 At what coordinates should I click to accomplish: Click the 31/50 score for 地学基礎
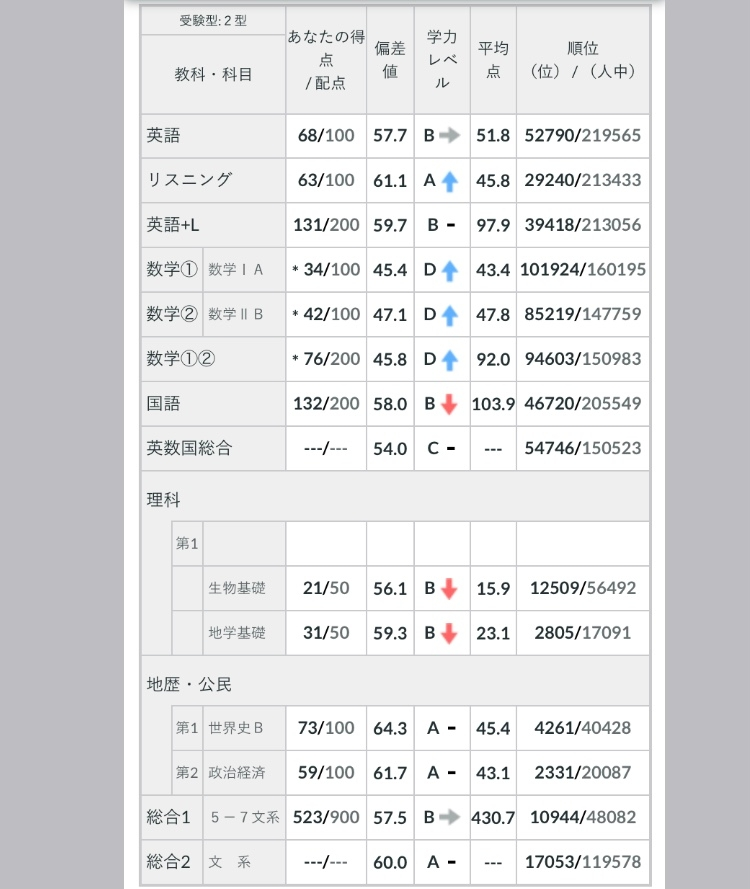(x=326, y=633)
